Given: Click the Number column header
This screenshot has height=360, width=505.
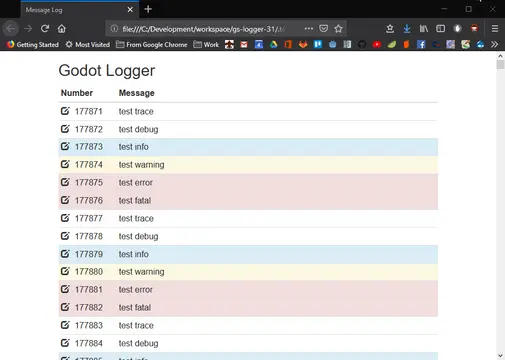Looking at the screenshot, I should coord(77,93).
